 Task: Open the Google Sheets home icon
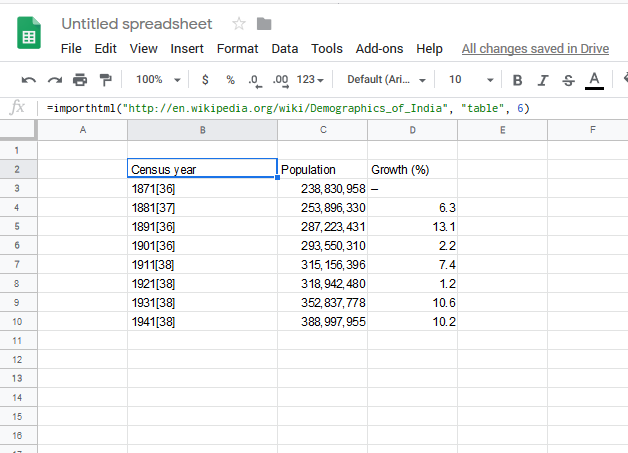pyautogui.click(x=28, y=34)
